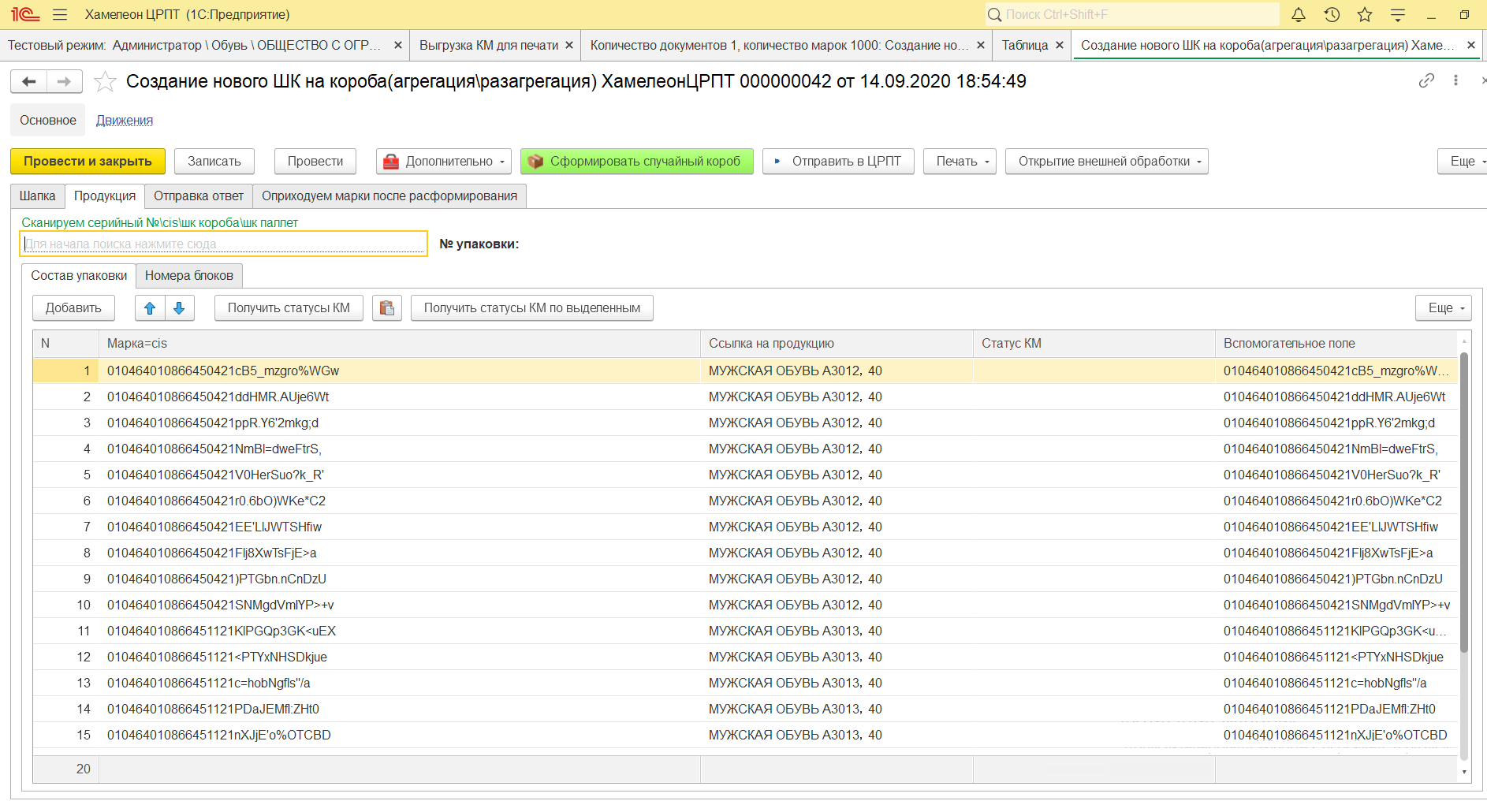Open the hamburger main menu
The image size is (1487, 812).
pos(60,14)
